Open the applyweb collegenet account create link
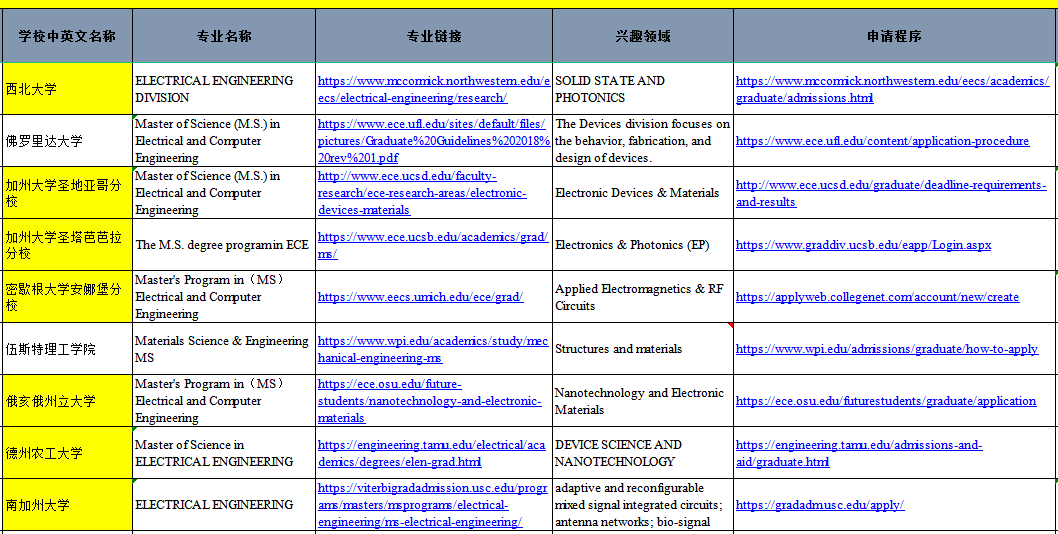The height and width of the screenshot is (534, 1058). [x=877, y=297]
